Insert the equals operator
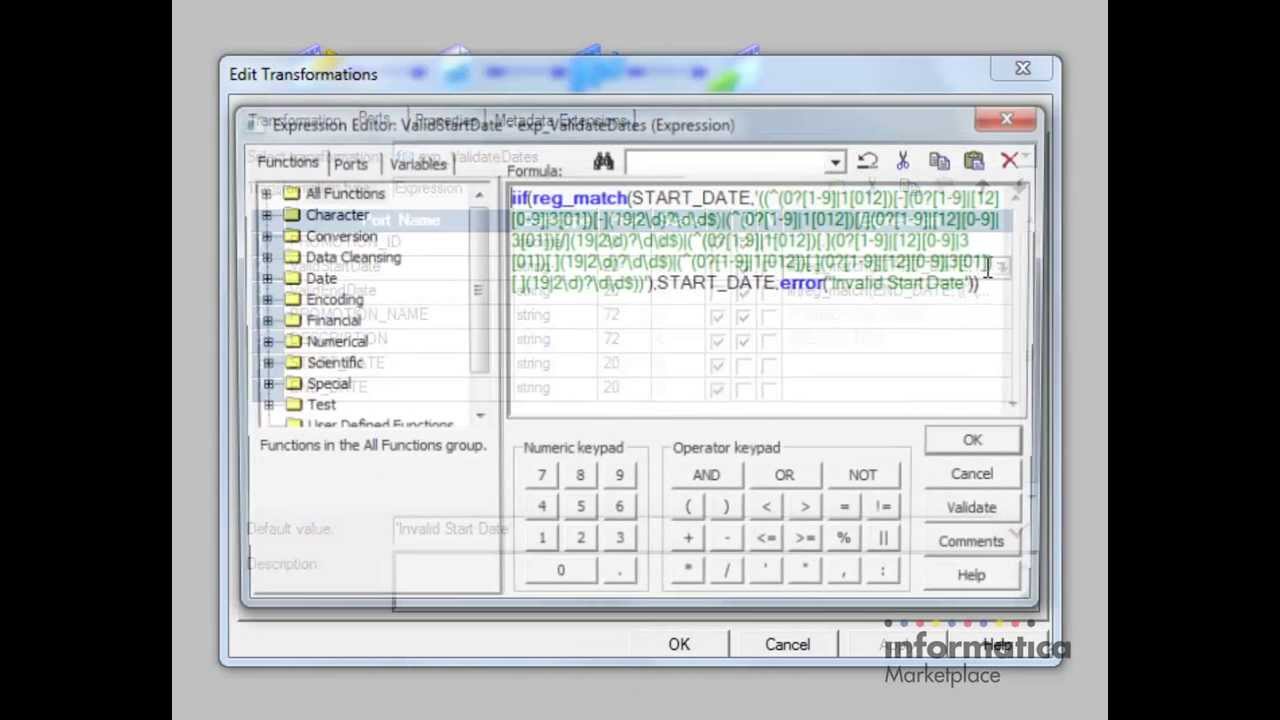 point(844,507)
